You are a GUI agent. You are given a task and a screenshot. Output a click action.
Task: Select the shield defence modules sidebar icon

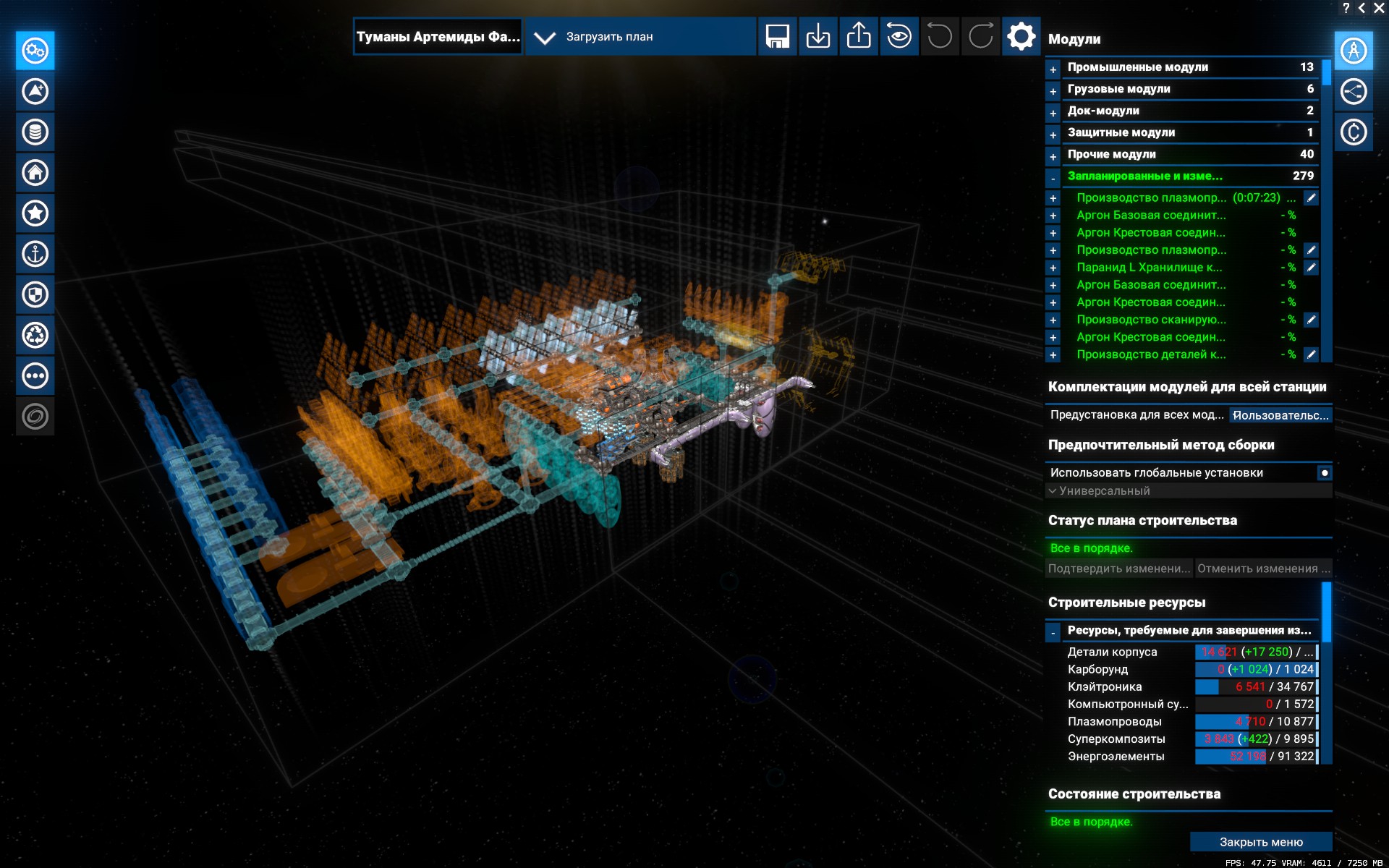pos(35,294)
